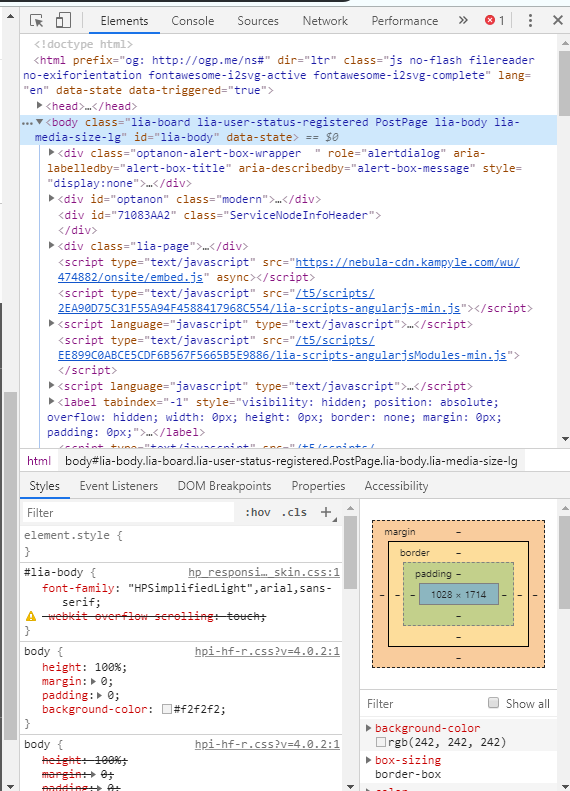Image resolution: width=570 pixels, height=791 pixels.
Task: Click the new style rule plus icon
Action: click(326, 512)
